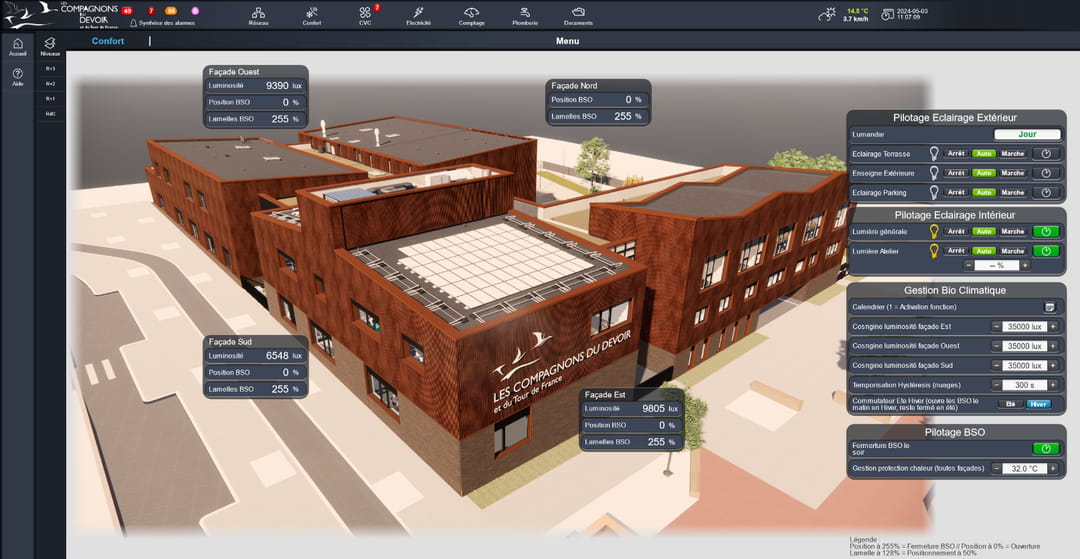The height and width of the screenshot is (559, 1080).
Task: Open Synthèse des alarmes bell
Action: pyautogui.click(x=163, y=23)
